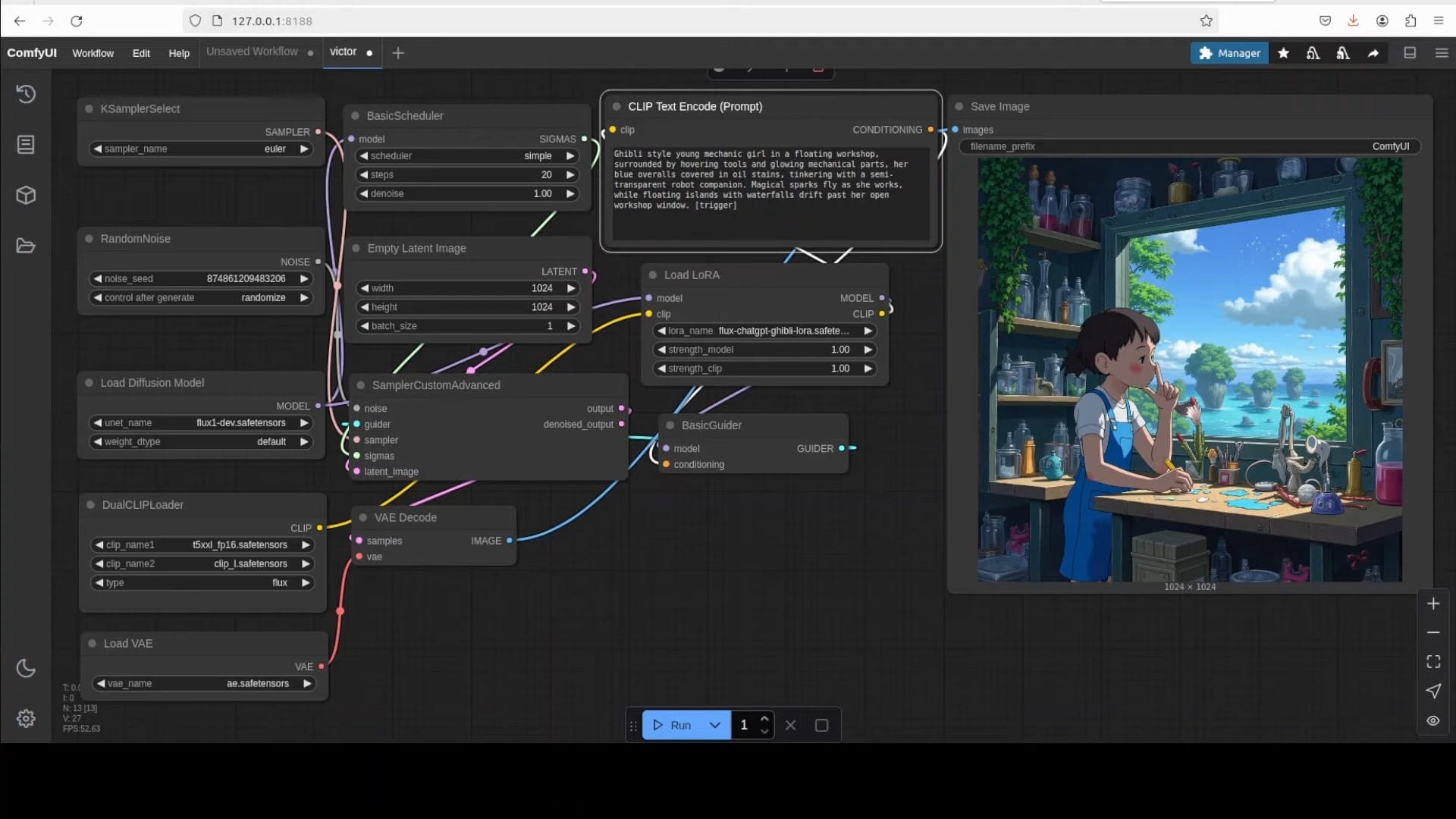Image resolution: width=1456 pixels, height=819 pixels.
Task: Click the noise_seed value field
Action: tap(201, 278)
